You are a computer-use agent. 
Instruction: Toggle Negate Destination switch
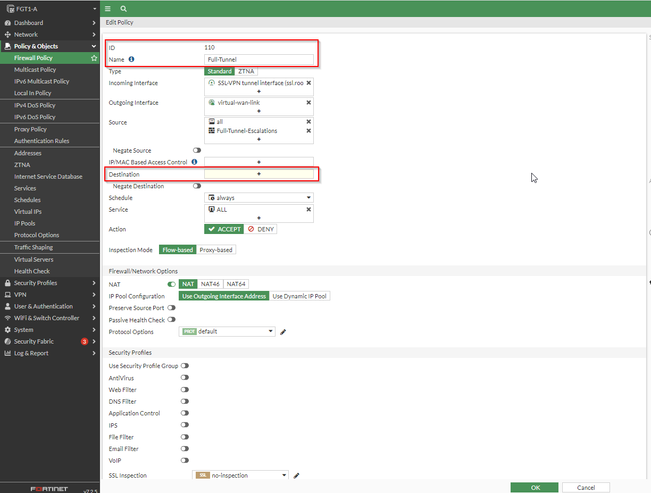197,186
